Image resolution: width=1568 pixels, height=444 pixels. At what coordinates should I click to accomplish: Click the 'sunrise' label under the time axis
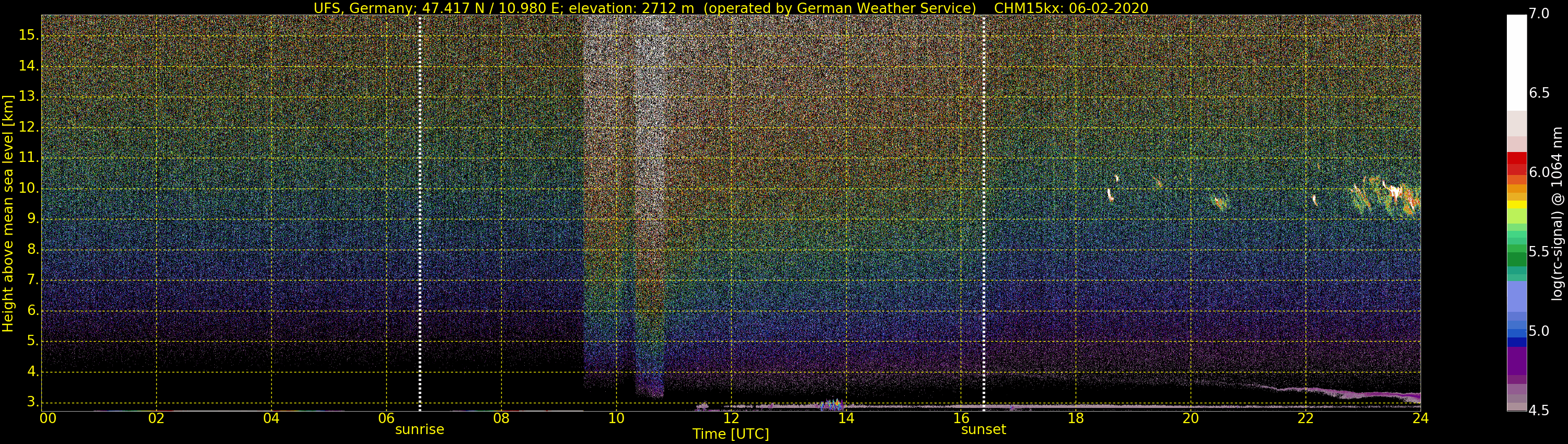419,429
